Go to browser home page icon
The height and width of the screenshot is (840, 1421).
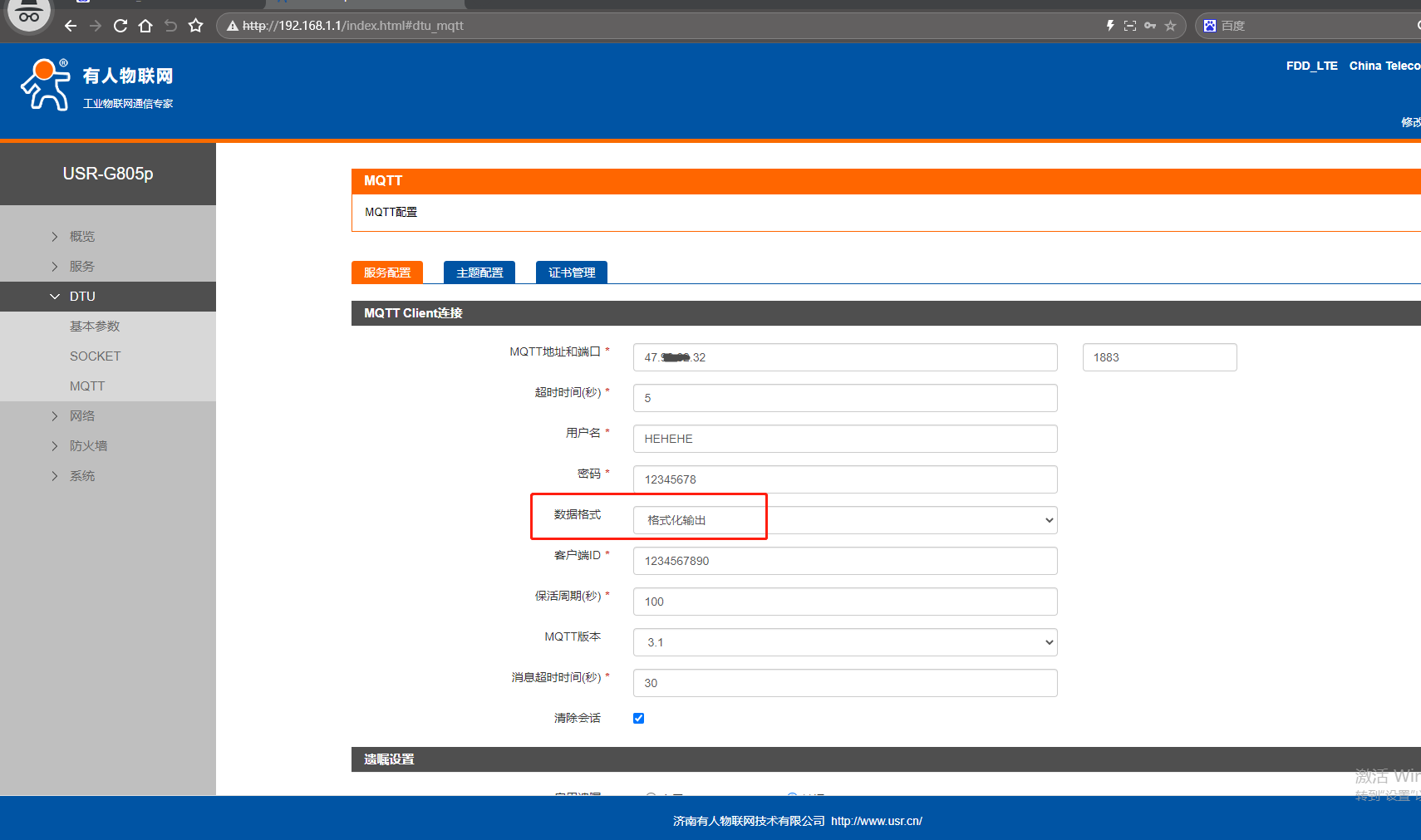(145, 26)
